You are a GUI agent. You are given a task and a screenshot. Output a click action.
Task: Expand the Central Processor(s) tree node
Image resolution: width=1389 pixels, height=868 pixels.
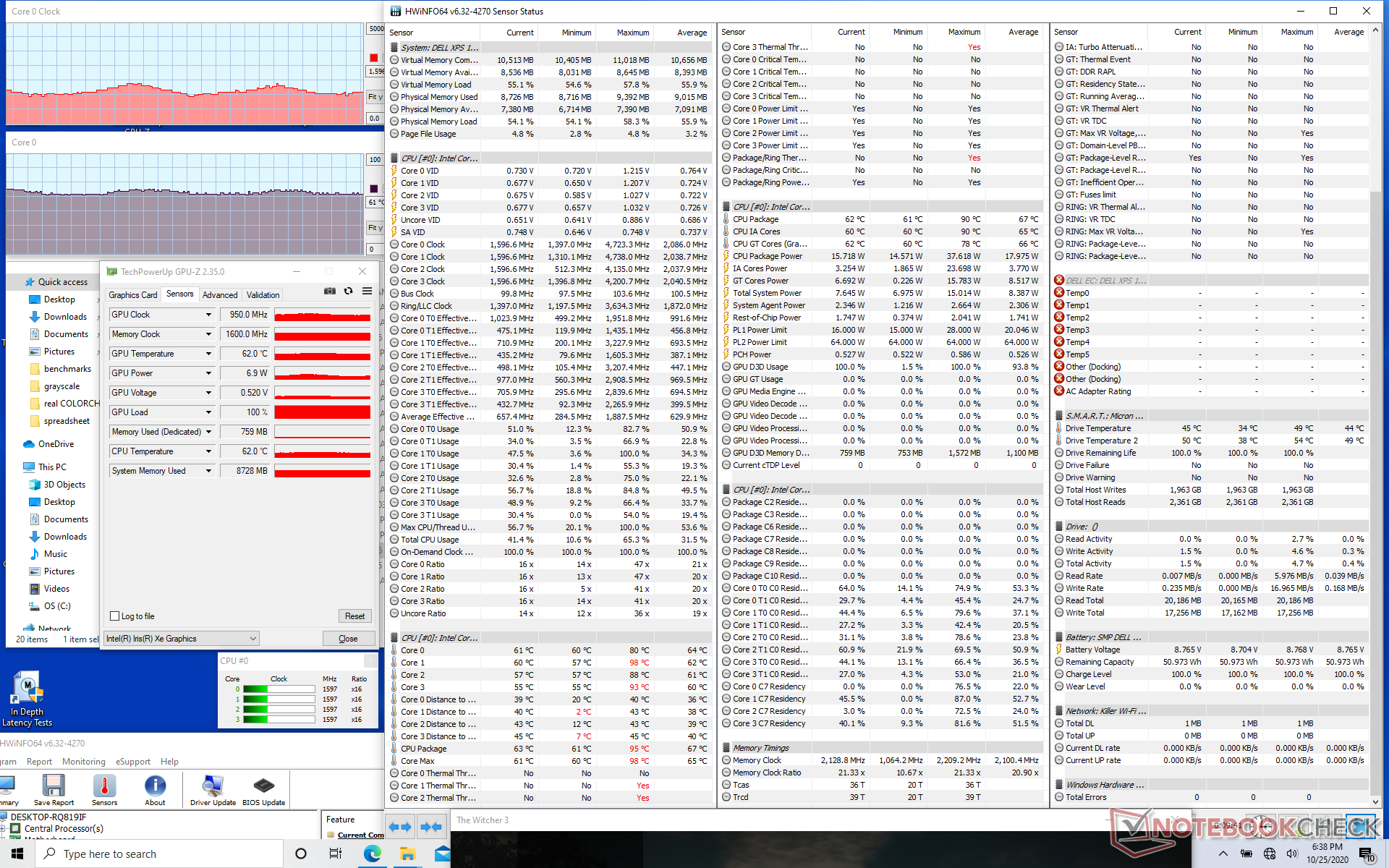pos(4,829)
